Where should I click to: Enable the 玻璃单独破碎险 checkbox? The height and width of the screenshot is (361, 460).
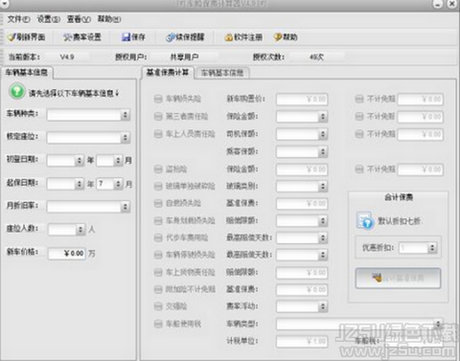(x=158, y=186)
